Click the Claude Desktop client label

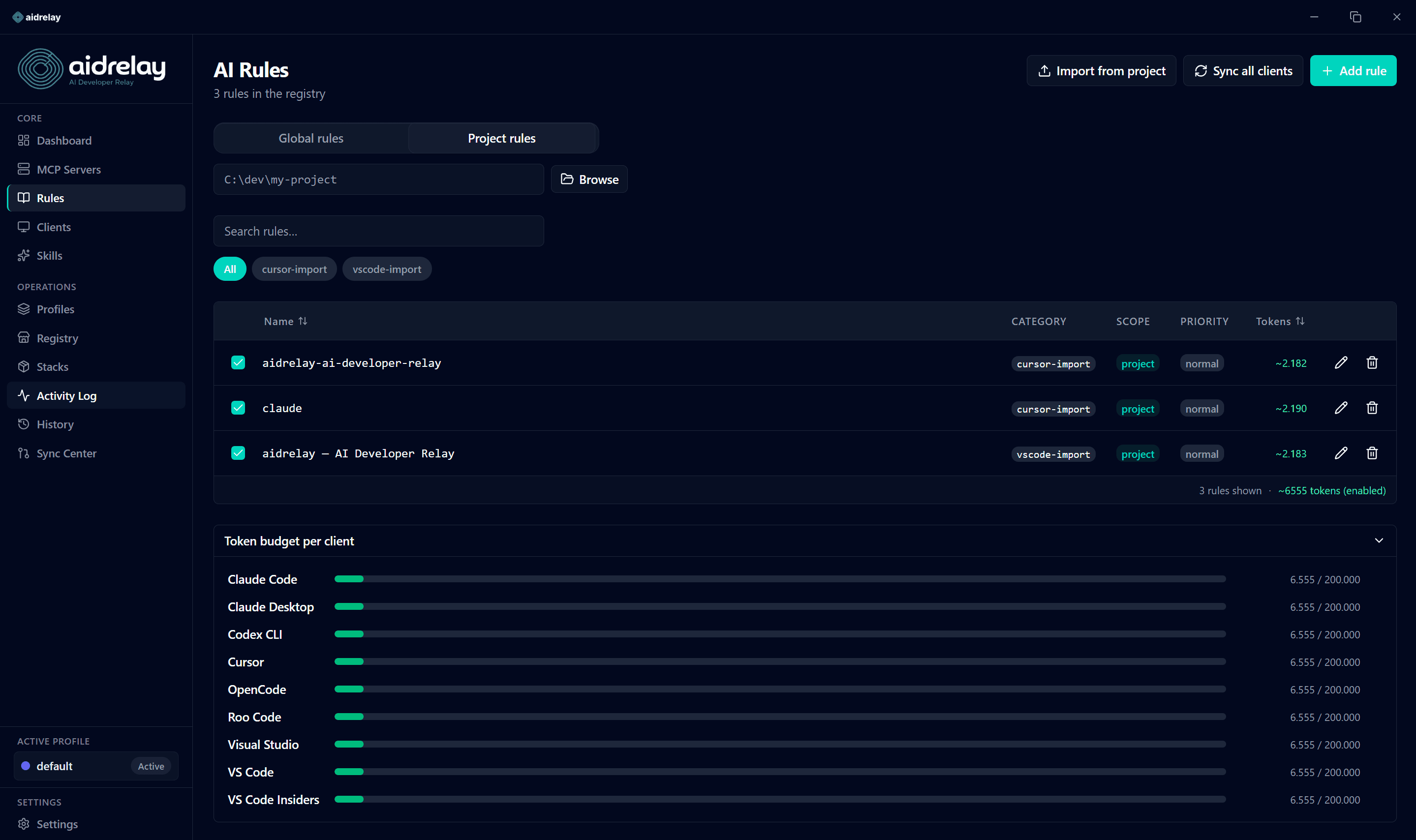(271, 607)
